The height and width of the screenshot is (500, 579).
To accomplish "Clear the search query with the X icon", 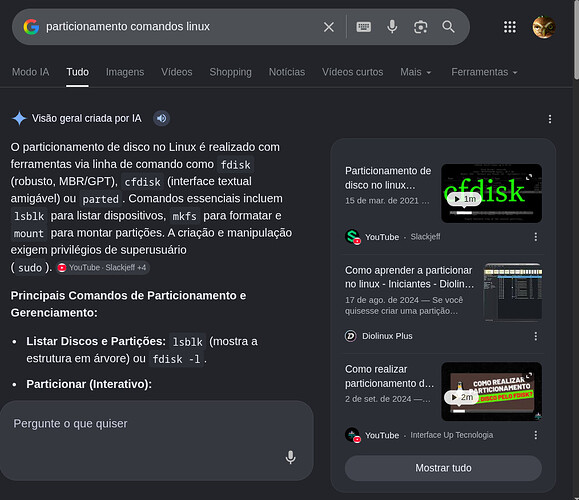I will (329, 27).
